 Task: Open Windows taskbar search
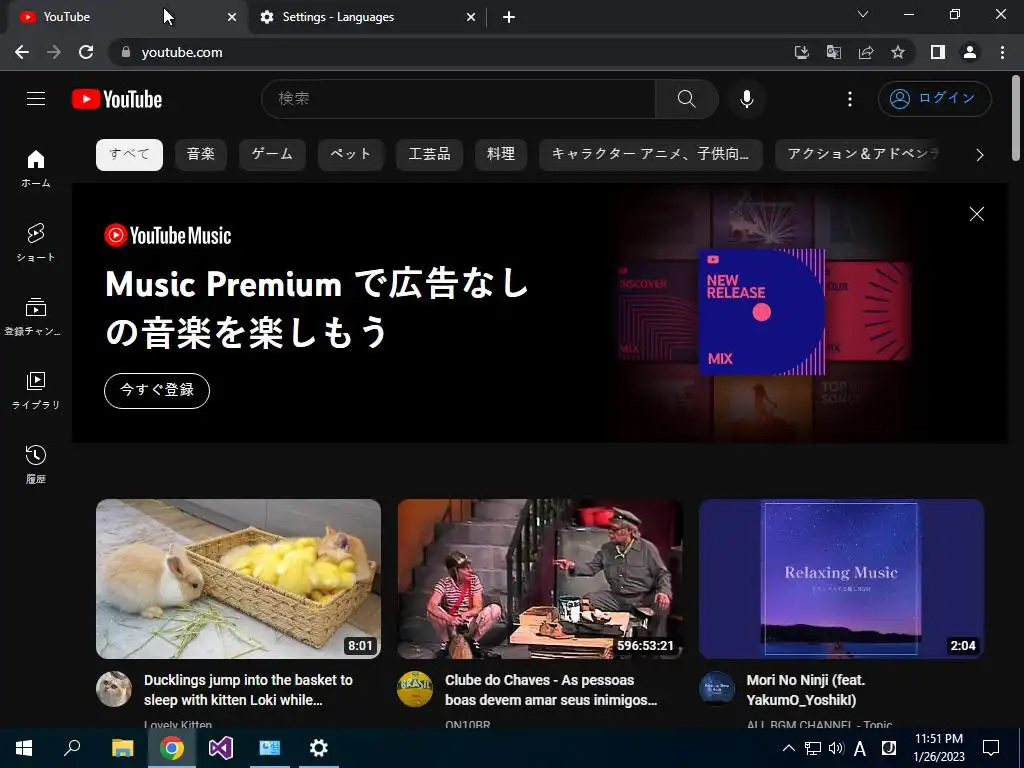72,748
